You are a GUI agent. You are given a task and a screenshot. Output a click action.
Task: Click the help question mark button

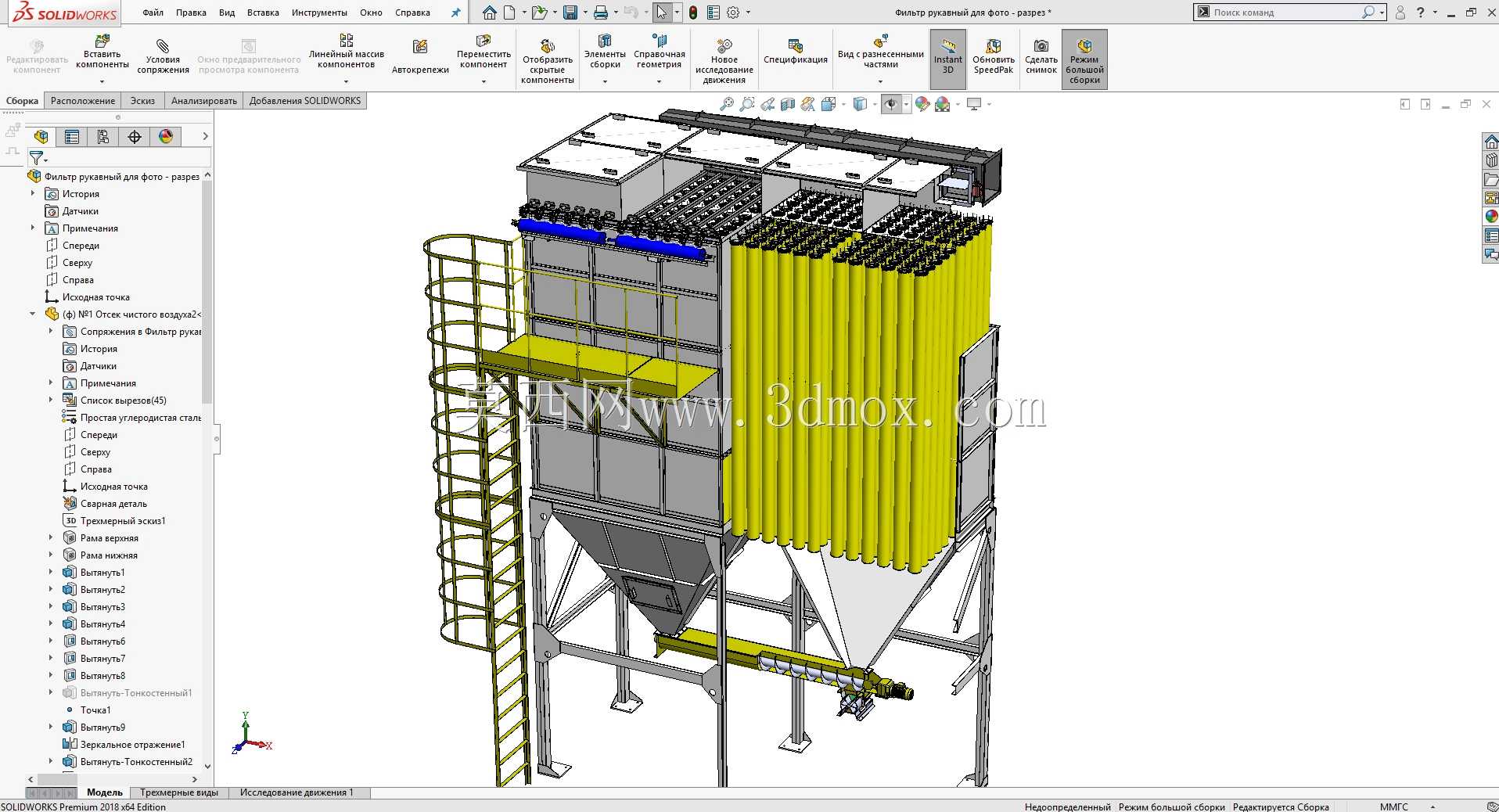(x=1421, y=13)
